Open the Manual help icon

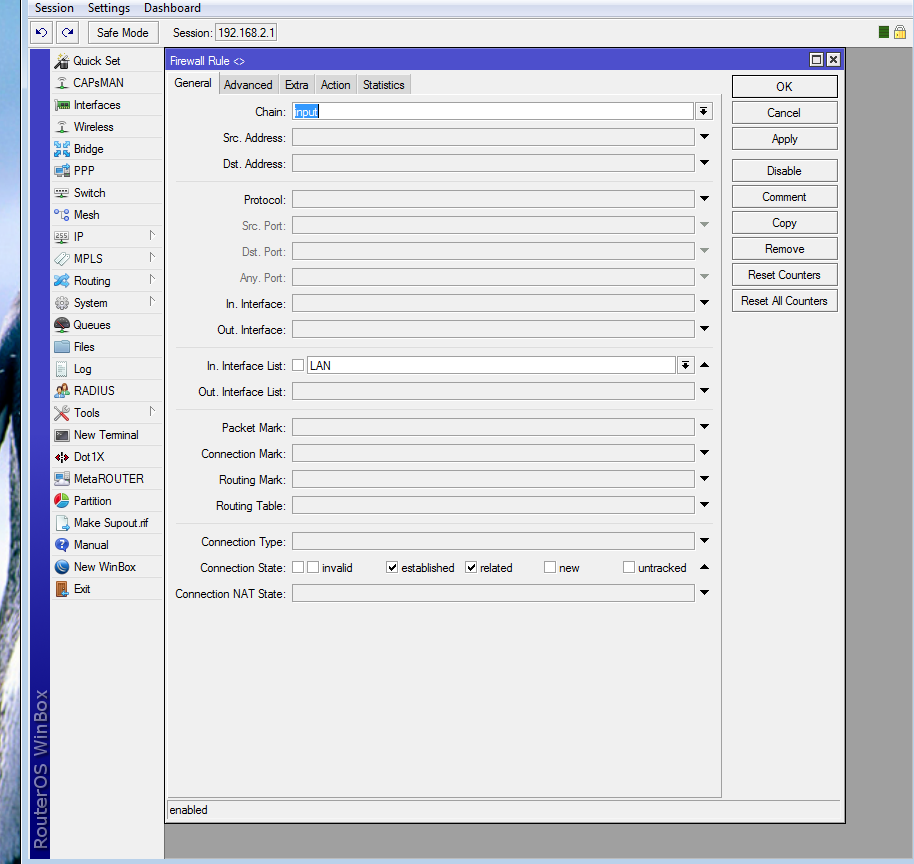(62, 545)
